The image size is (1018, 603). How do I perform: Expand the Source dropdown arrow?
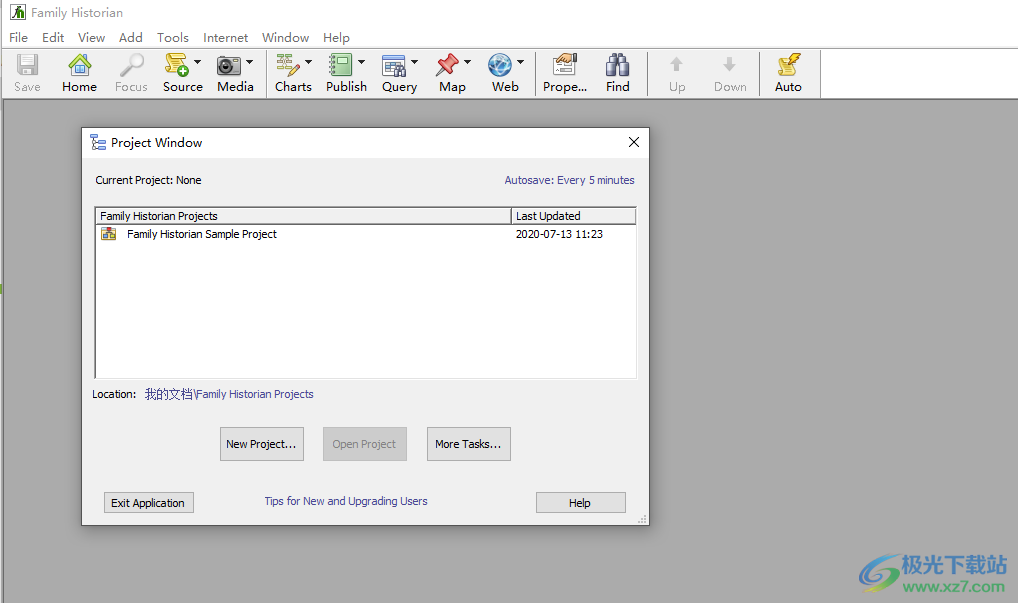point(197,62)
